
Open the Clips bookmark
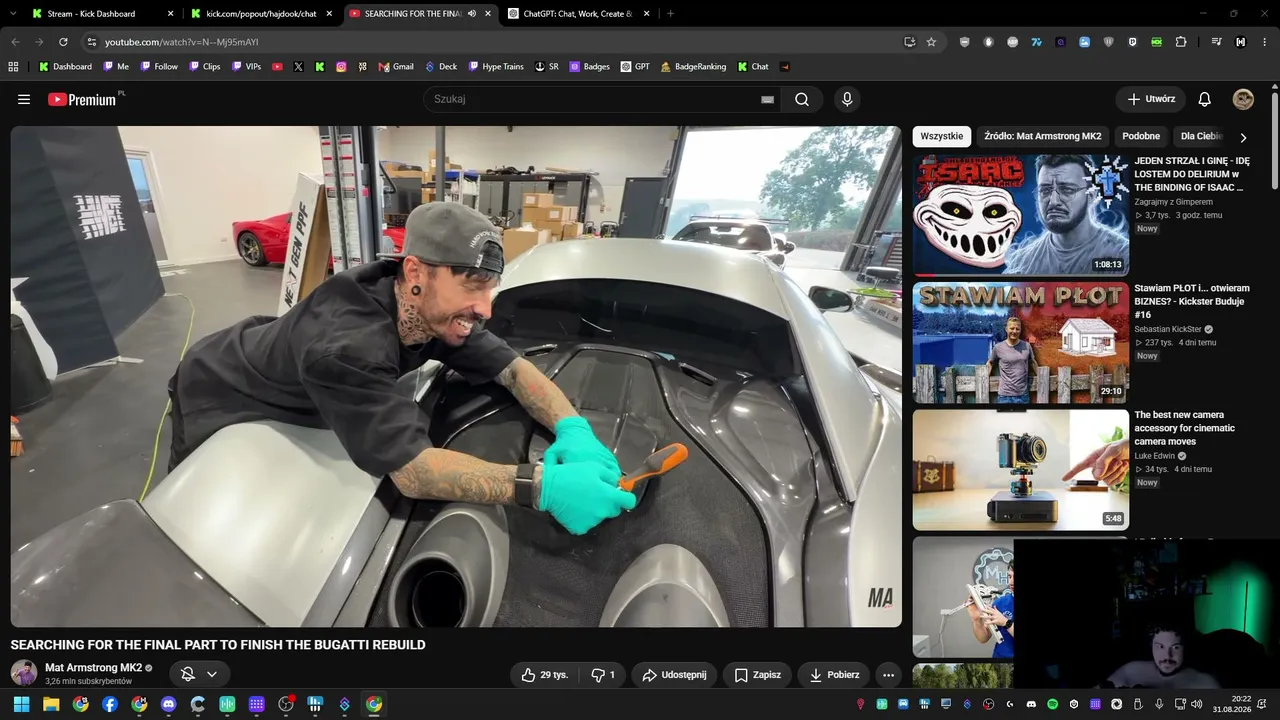(204, 67)
